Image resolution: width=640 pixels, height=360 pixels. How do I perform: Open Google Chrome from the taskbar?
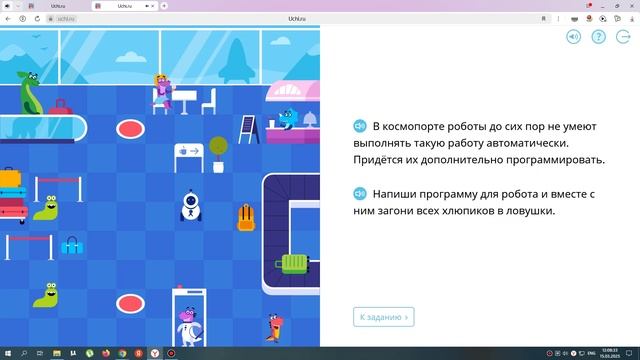[122, 353]
